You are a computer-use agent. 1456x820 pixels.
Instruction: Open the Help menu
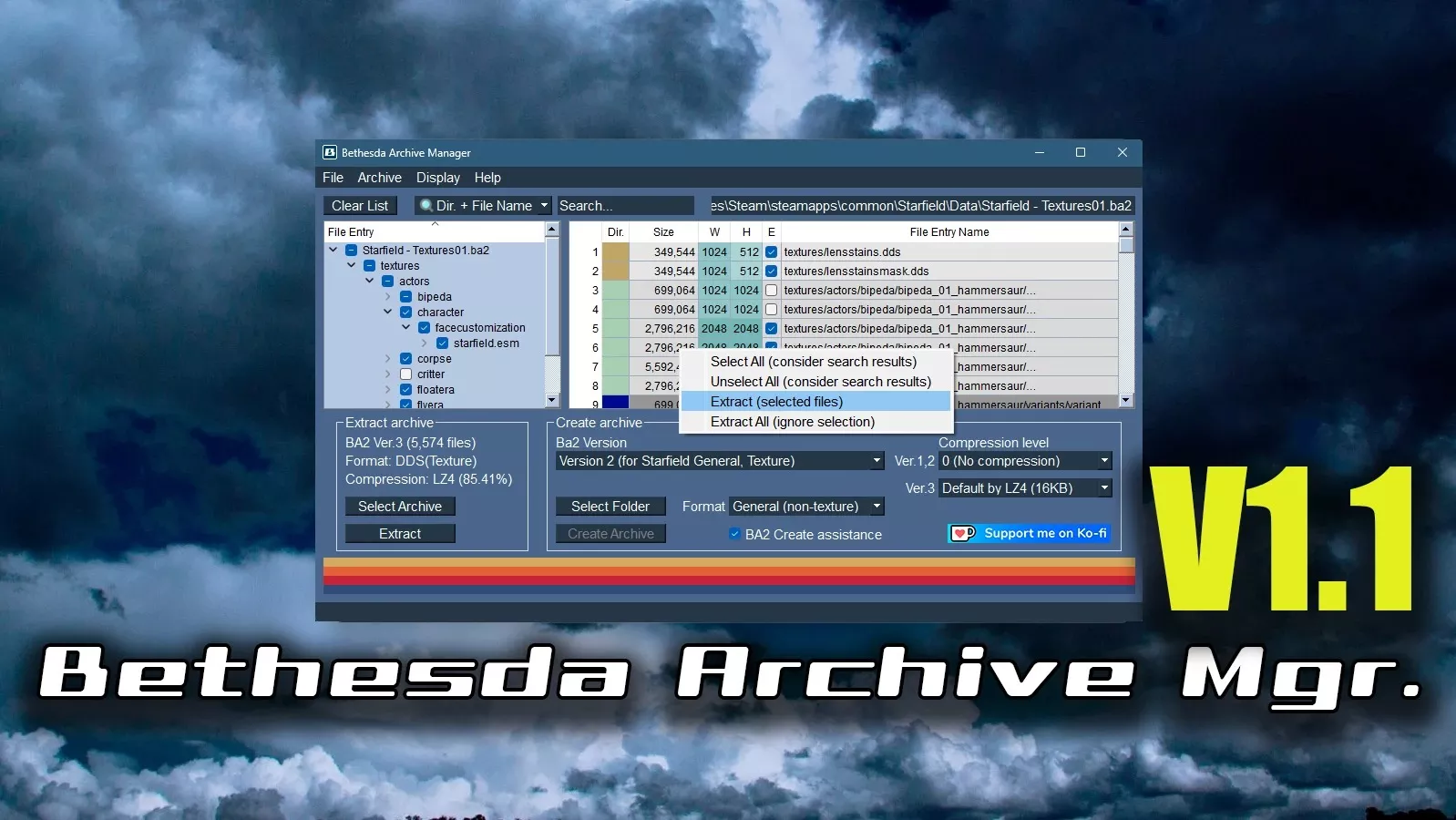point(487,178)
